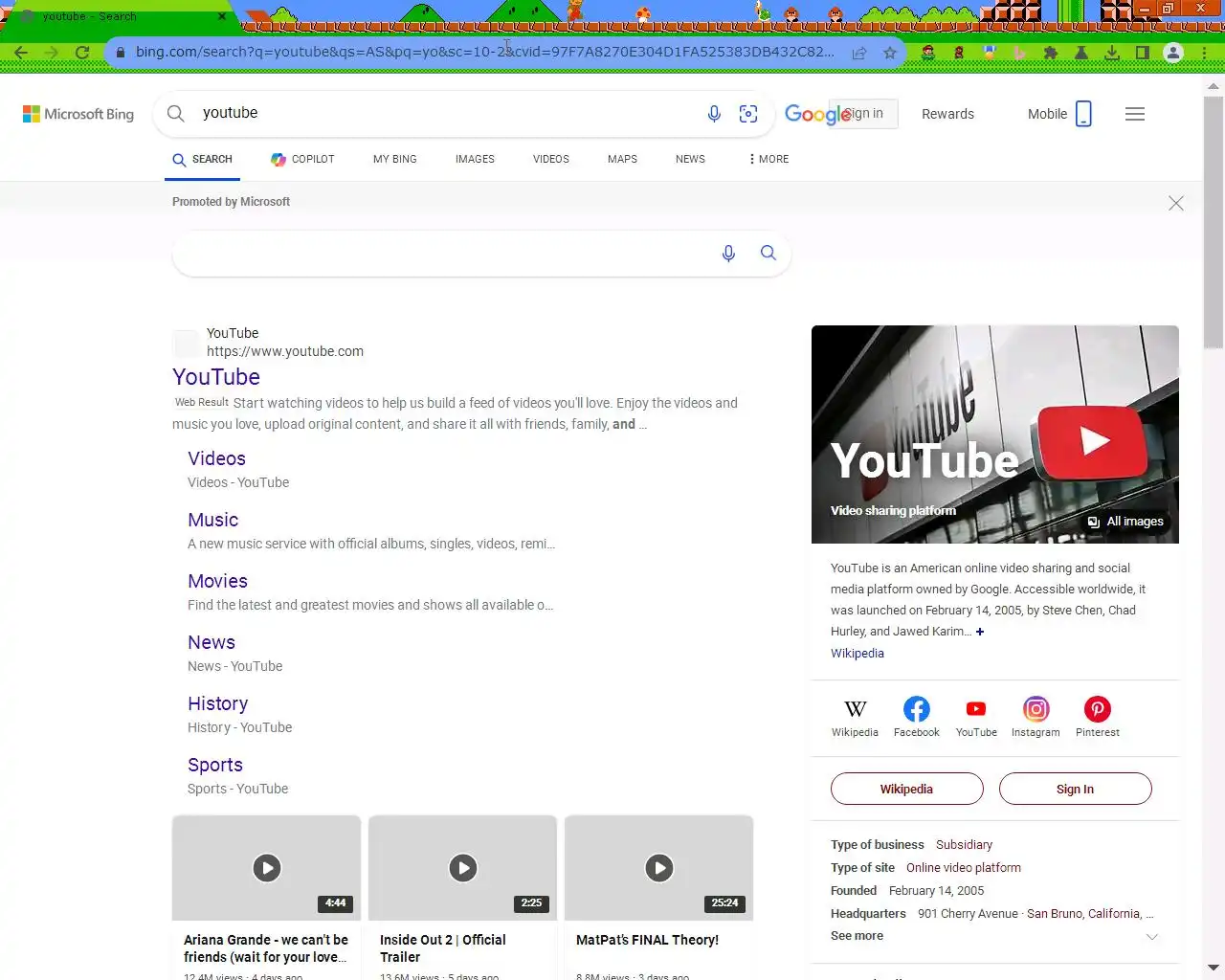
Task: Play the Ariana Grande video thumbnail
Action: 266,868
